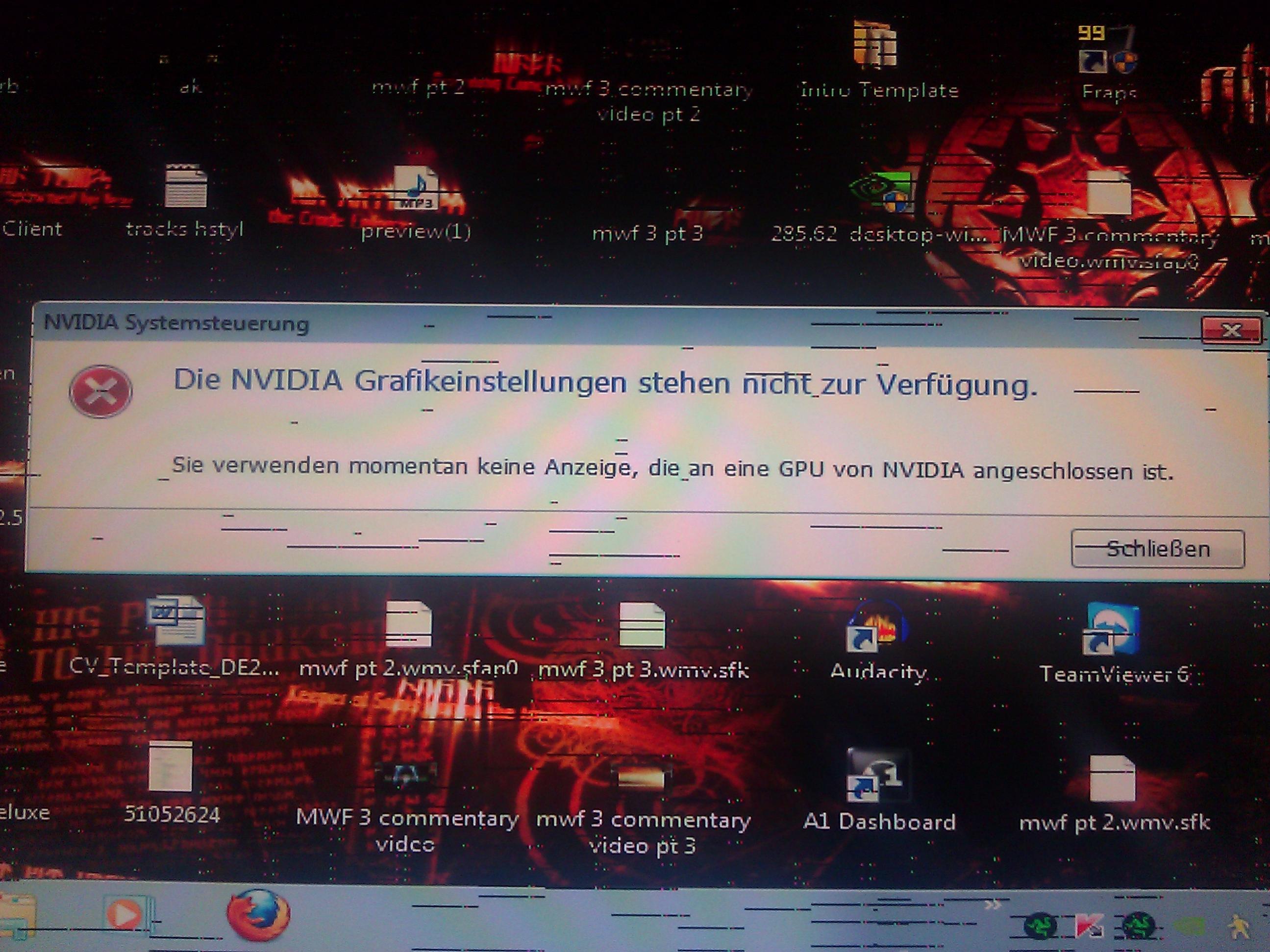The width and height of the screenshot is (1270, 952).
Task: Select the 51052624 file icon
Action: coord(171,766)
